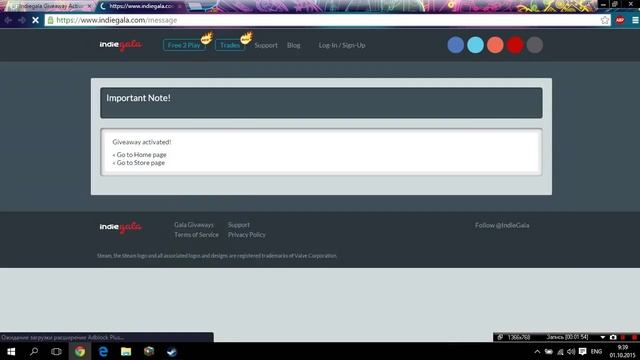Open Task View on the taskbar
This screenshot has width=640, height=360.
coord(56,351)
